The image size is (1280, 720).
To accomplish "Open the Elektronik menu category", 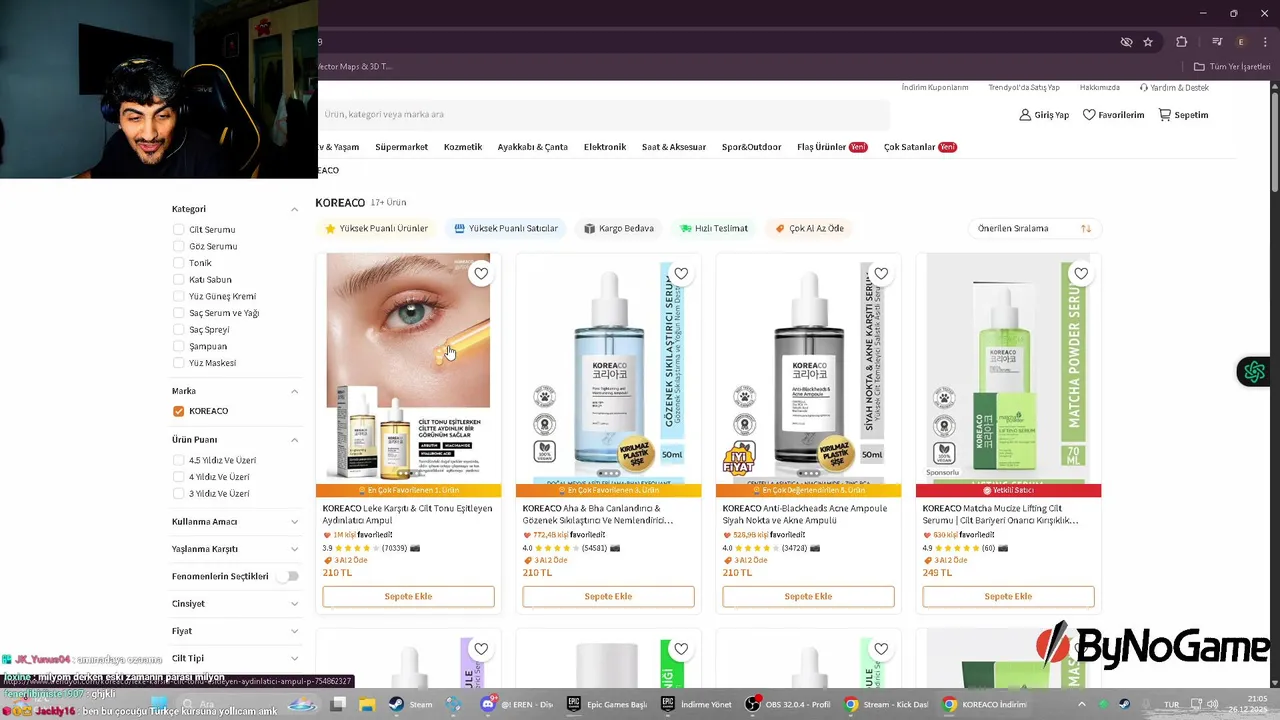I will (x=605, y=147).
